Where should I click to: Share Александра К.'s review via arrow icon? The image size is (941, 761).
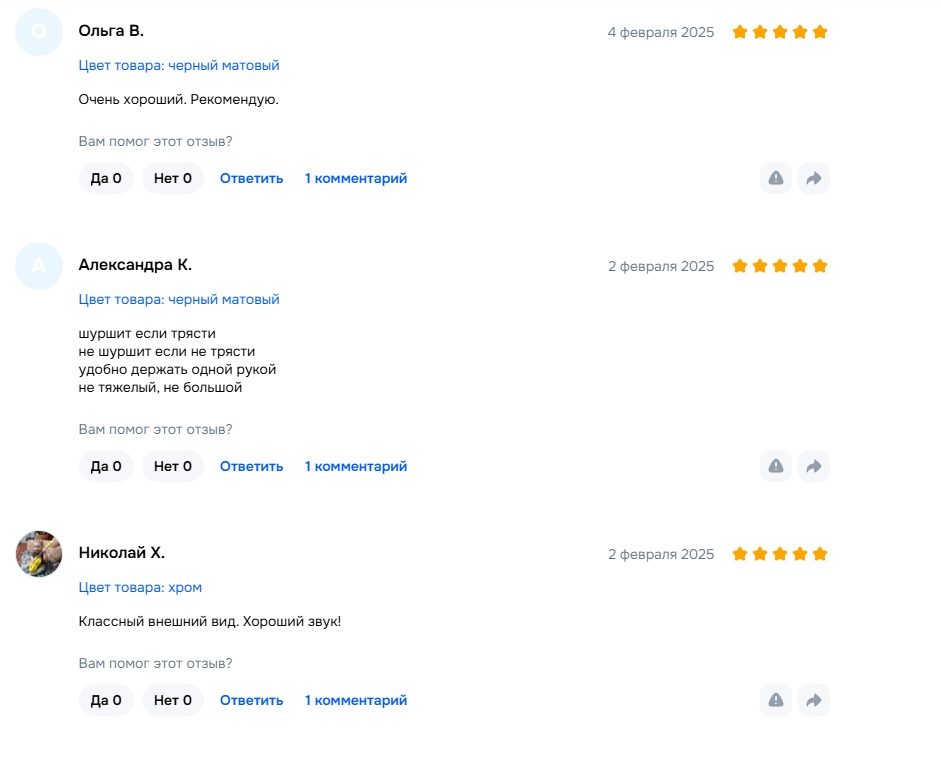814,466
